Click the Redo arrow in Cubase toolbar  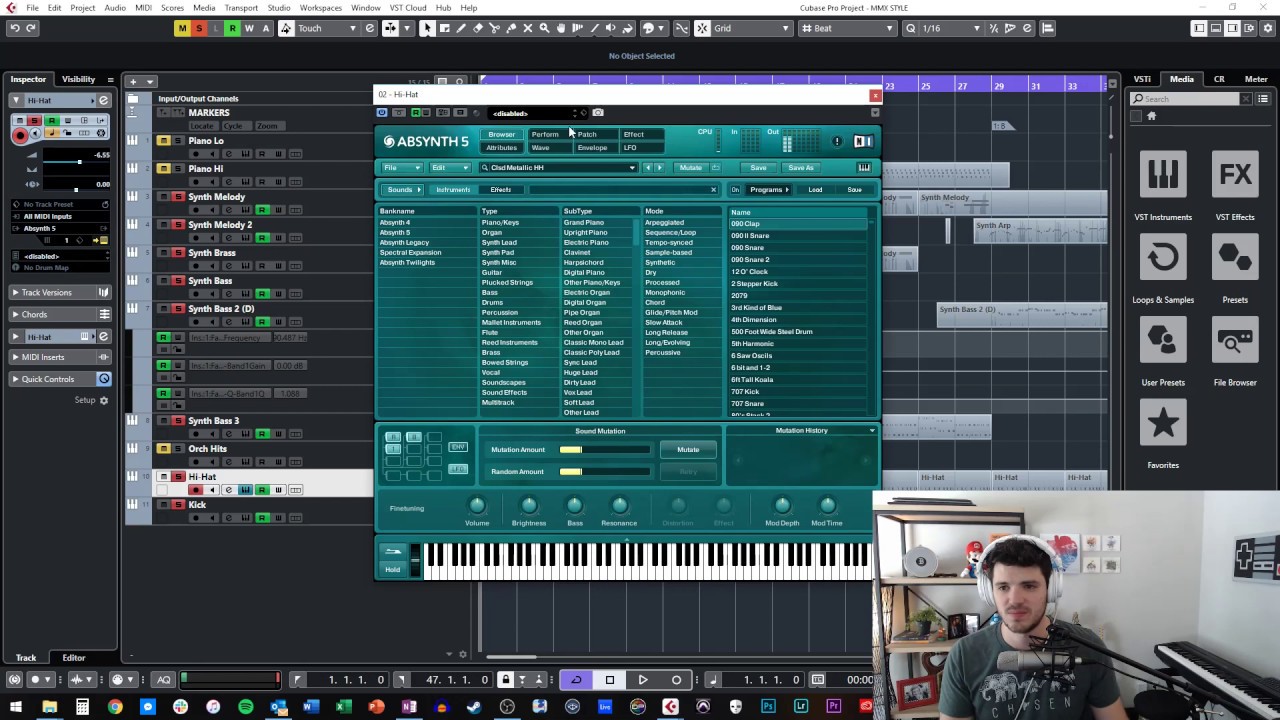(31, 28)
